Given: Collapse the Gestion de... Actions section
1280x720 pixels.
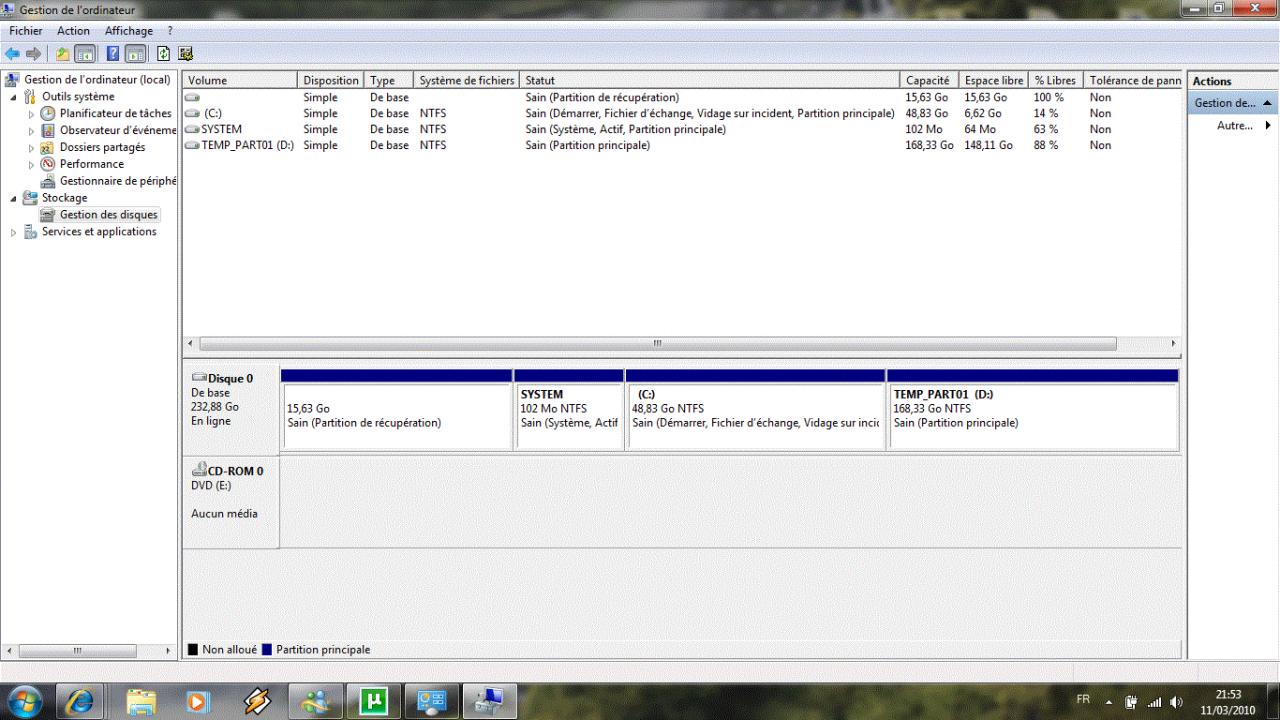Looking at the screenshot, I should click(1268, 103).
